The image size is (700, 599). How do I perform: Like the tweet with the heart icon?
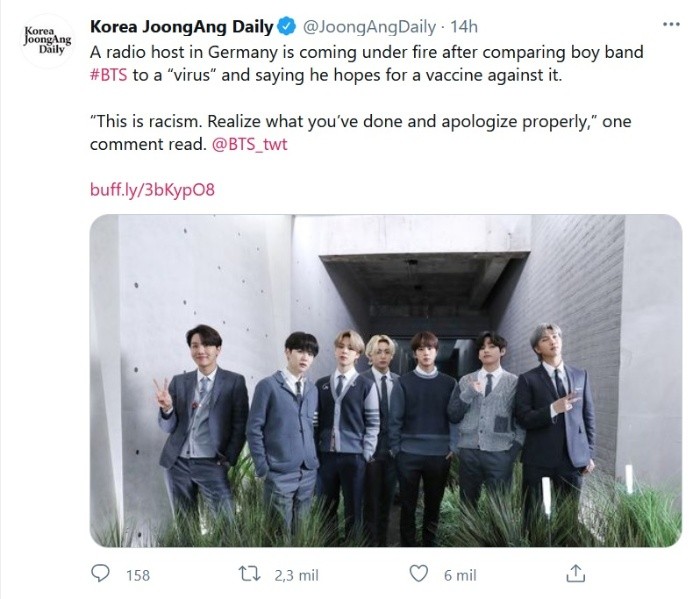(x=419, y=574)
